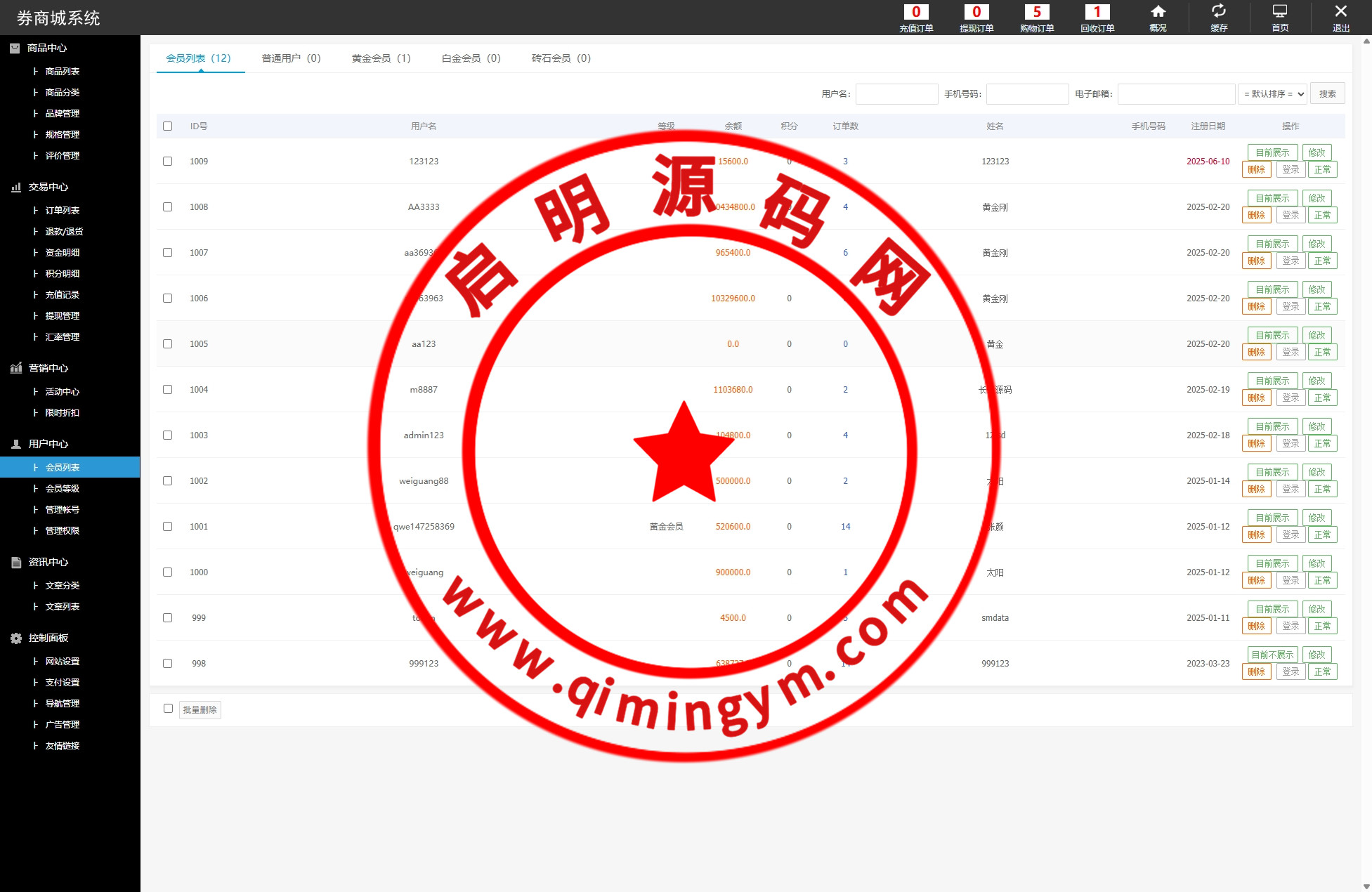The height and width of the screenshot is (892, 1372).
Task: Switch to the 黄金会员 (1) tab
Action: click(381, 58)
